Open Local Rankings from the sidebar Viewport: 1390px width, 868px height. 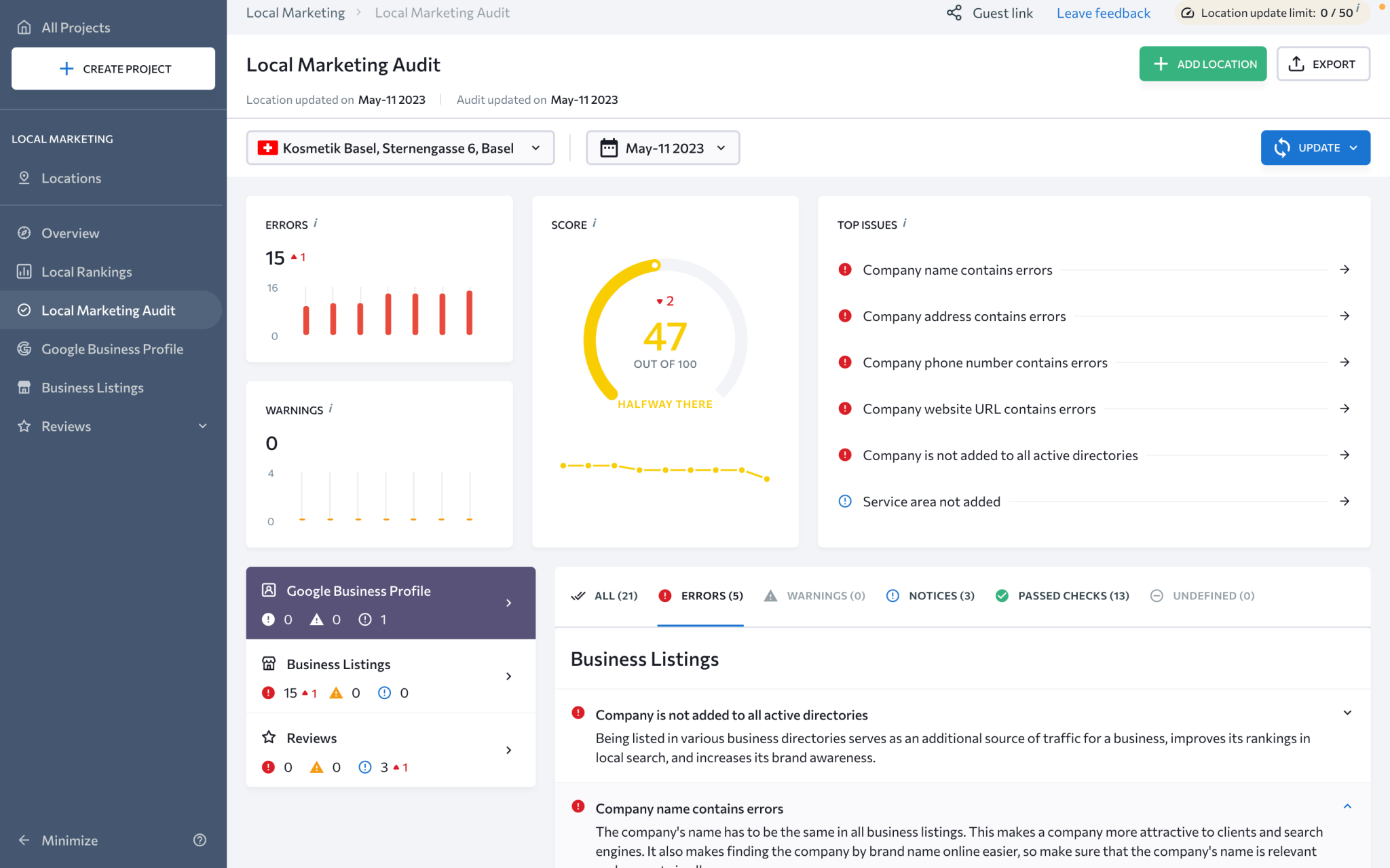point(87,271)
